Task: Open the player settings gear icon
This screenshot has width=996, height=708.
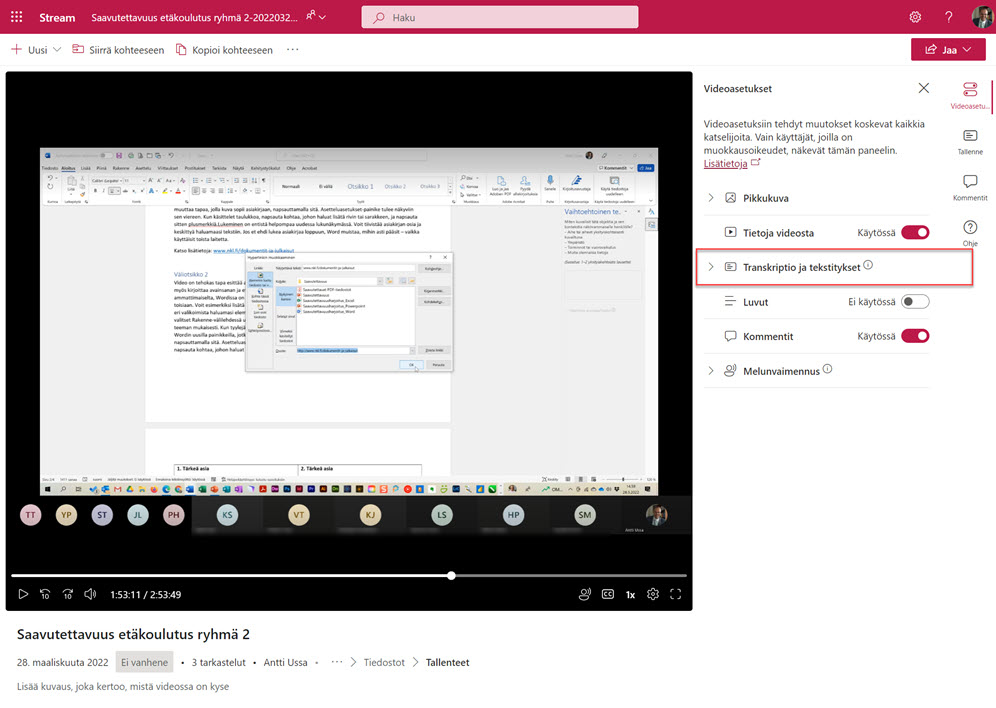Action: [x=653, y=594]
